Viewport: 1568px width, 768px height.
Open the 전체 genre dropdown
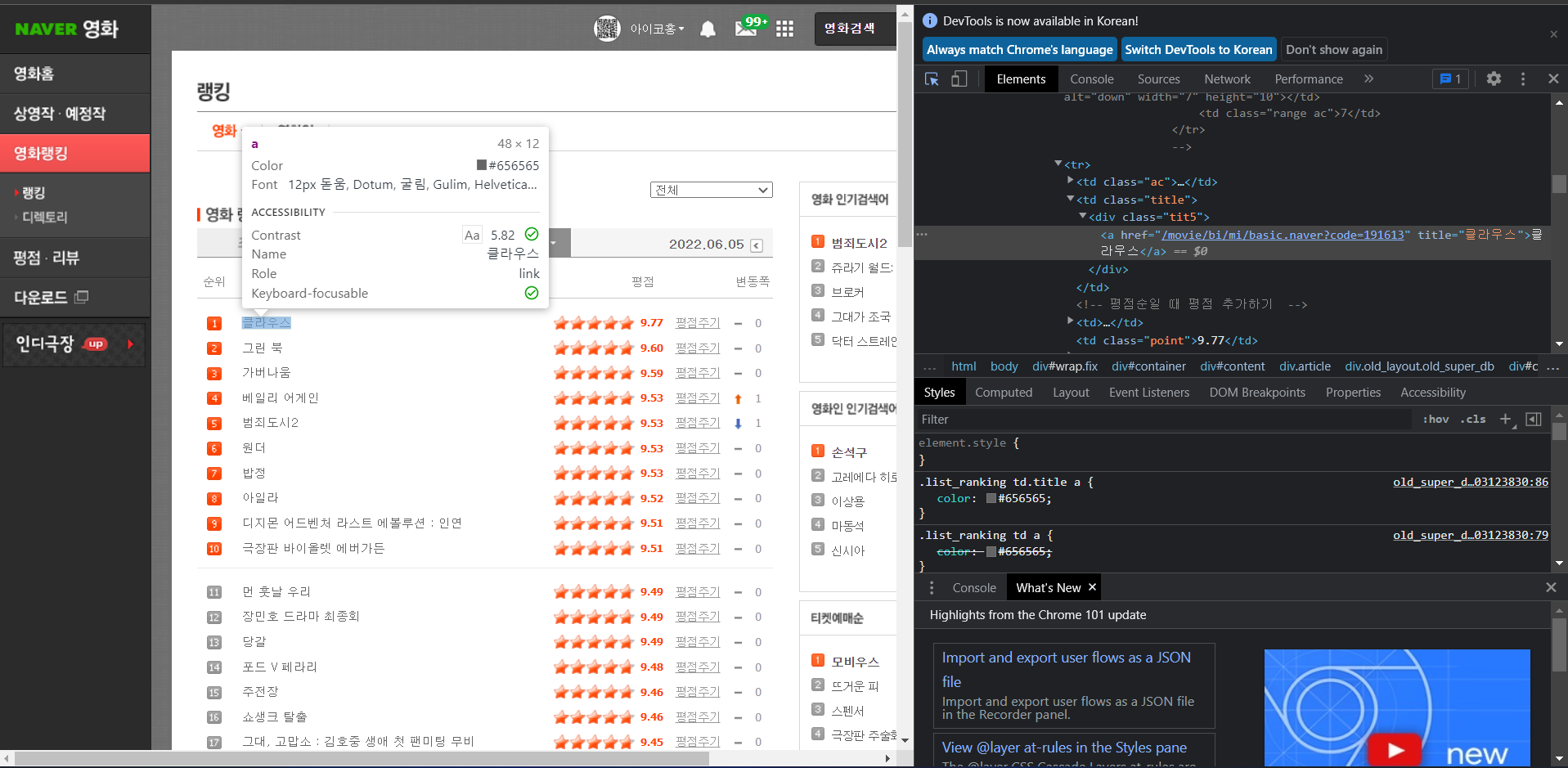click(x=711, y=190)
